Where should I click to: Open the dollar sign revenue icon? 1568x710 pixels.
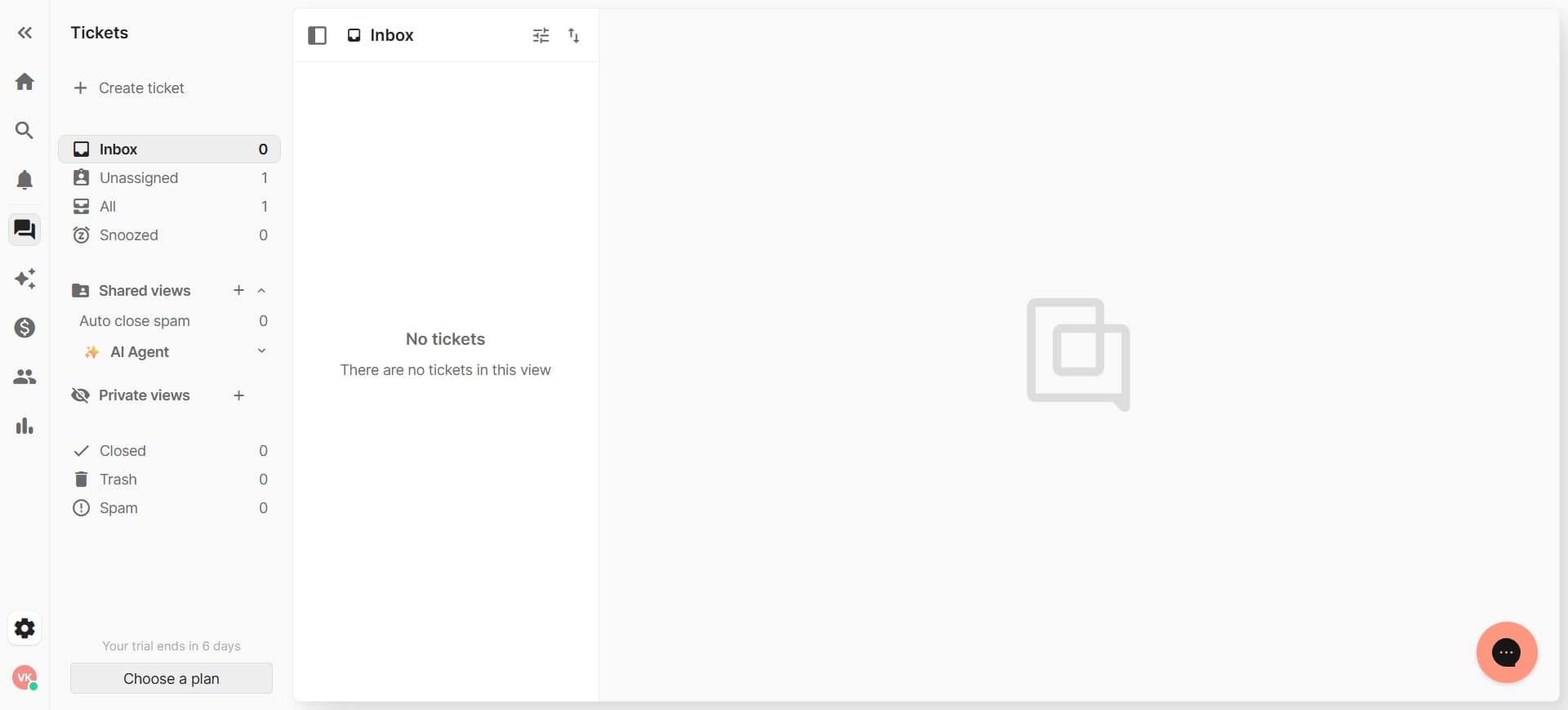coord(24,328)
